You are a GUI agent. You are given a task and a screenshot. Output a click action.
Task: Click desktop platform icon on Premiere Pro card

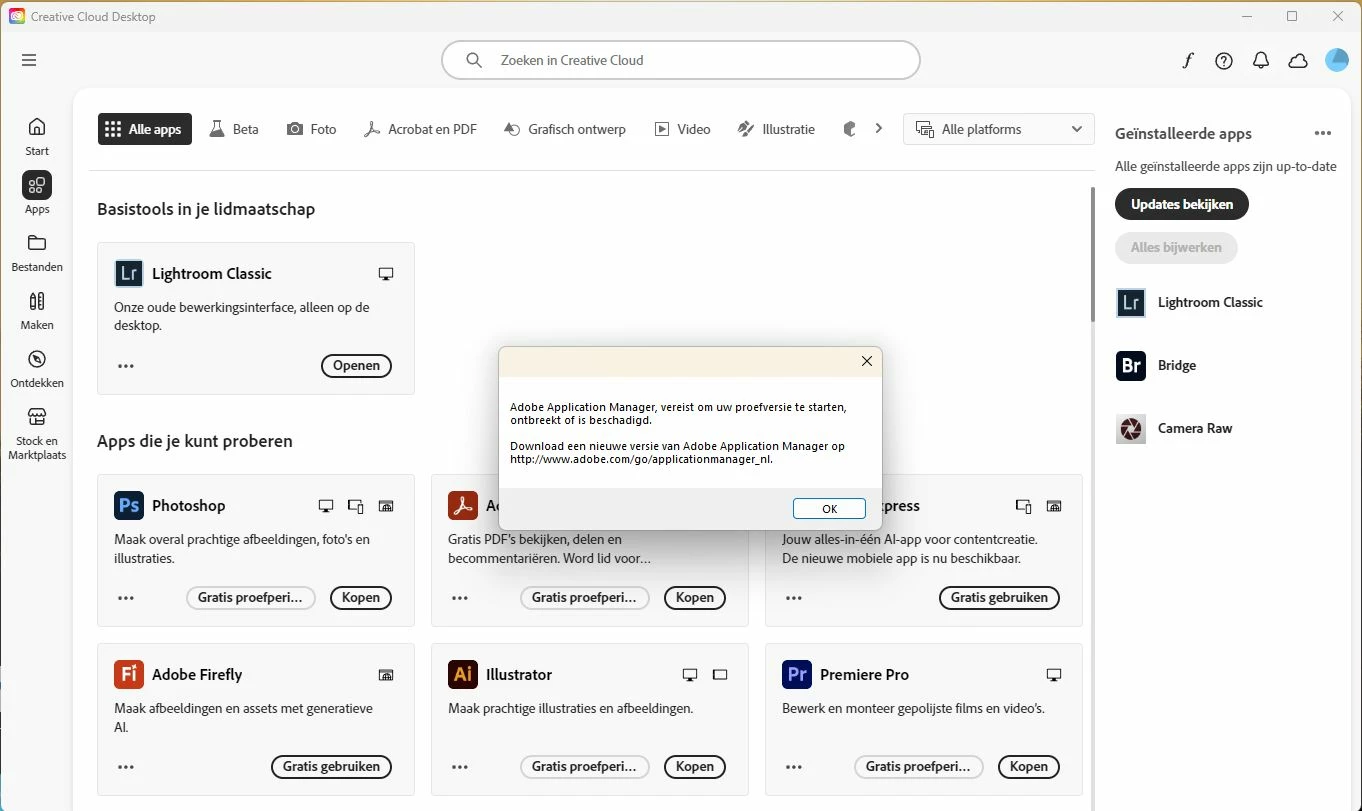[1053, 675]
